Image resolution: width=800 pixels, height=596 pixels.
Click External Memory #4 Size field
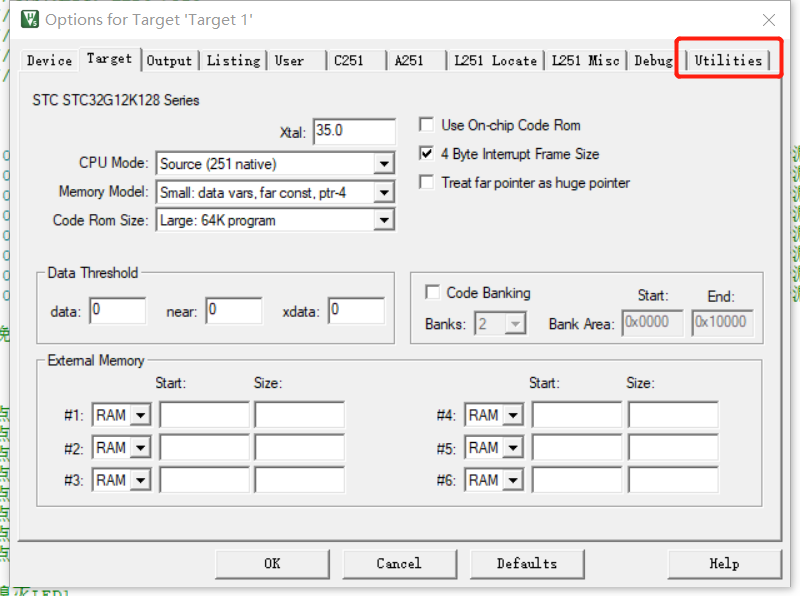pyautogui.click(x=673, y=414)
